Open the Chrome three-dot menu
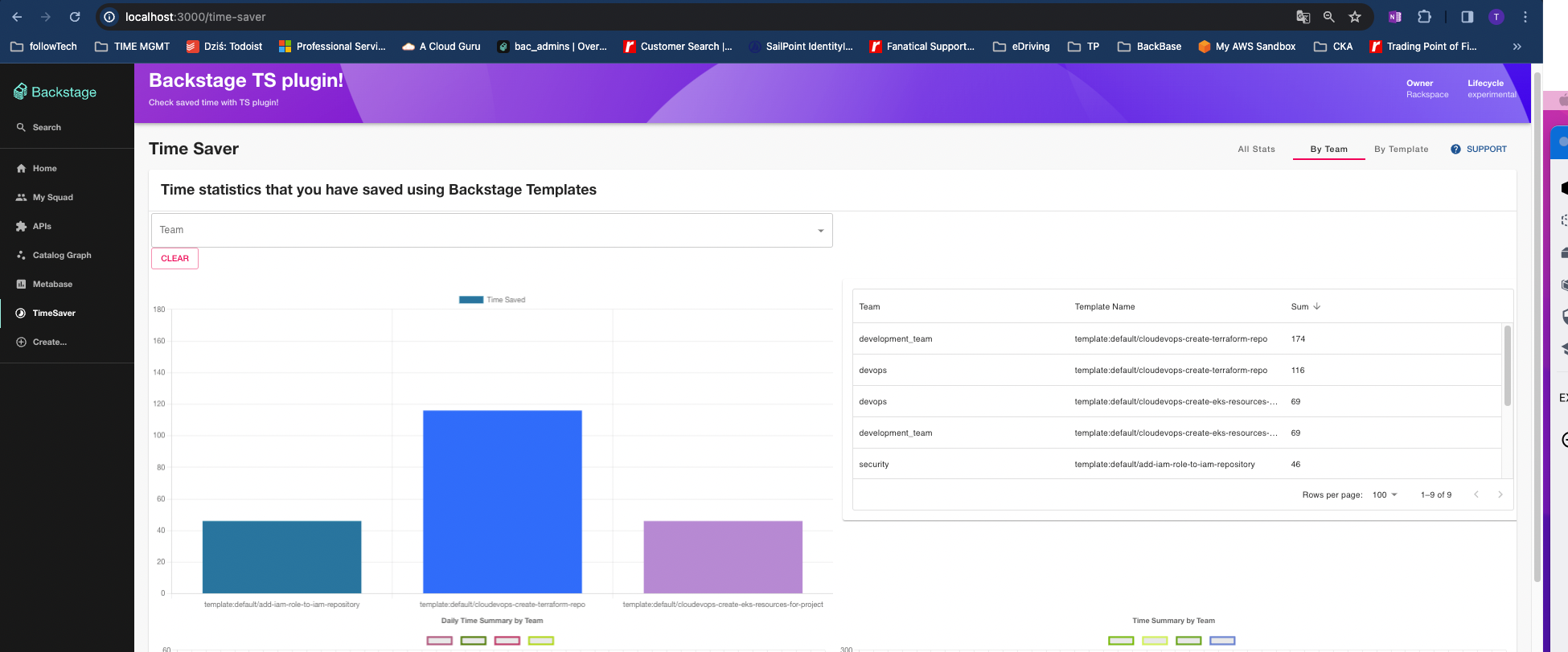Image resolution: width=1568 pixels, height=652 pixels. pyautogui.click(x=1525, y=16)
